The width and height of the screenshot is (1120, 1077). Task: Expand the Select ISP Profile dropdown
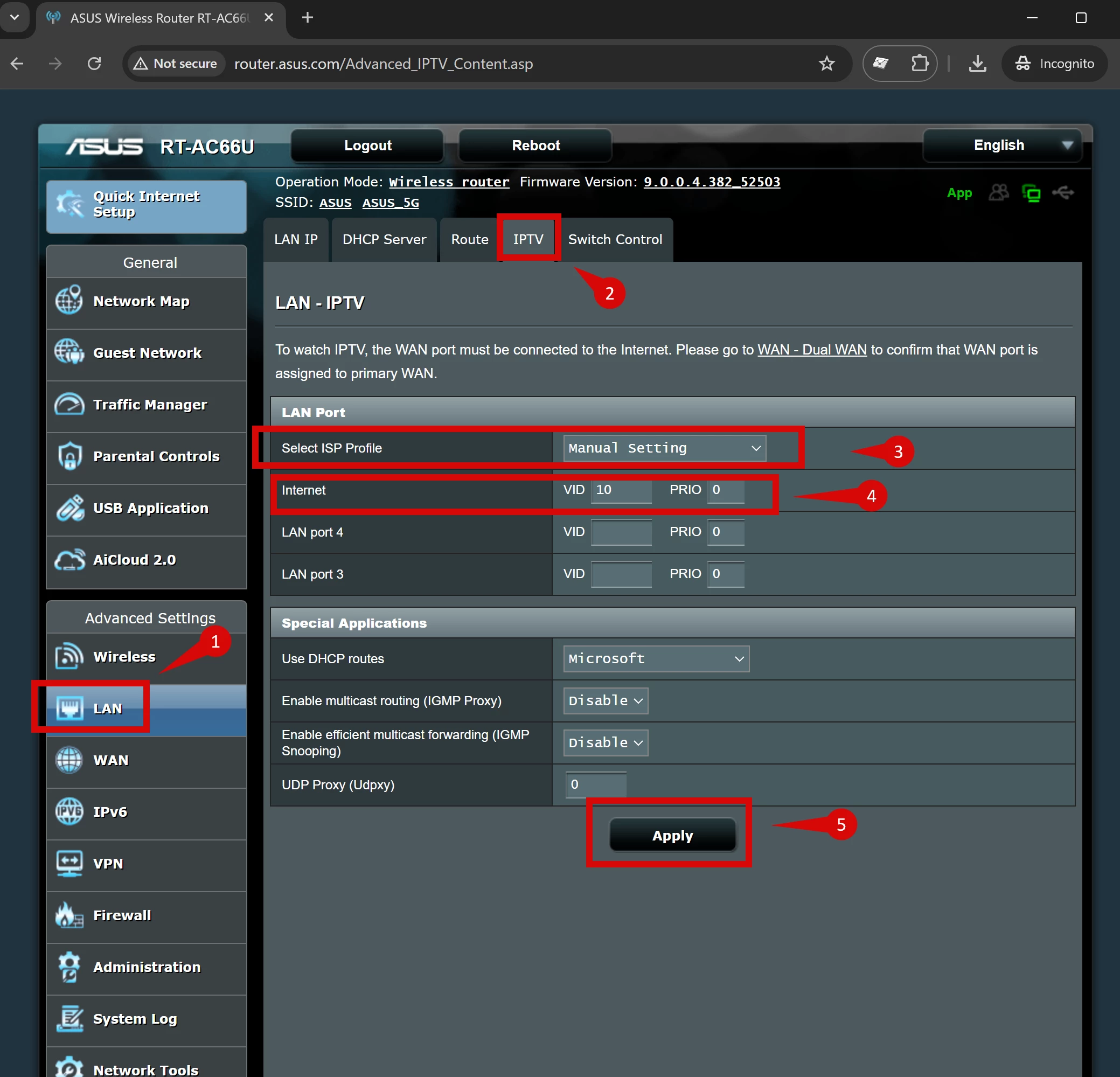coord(664,448)
